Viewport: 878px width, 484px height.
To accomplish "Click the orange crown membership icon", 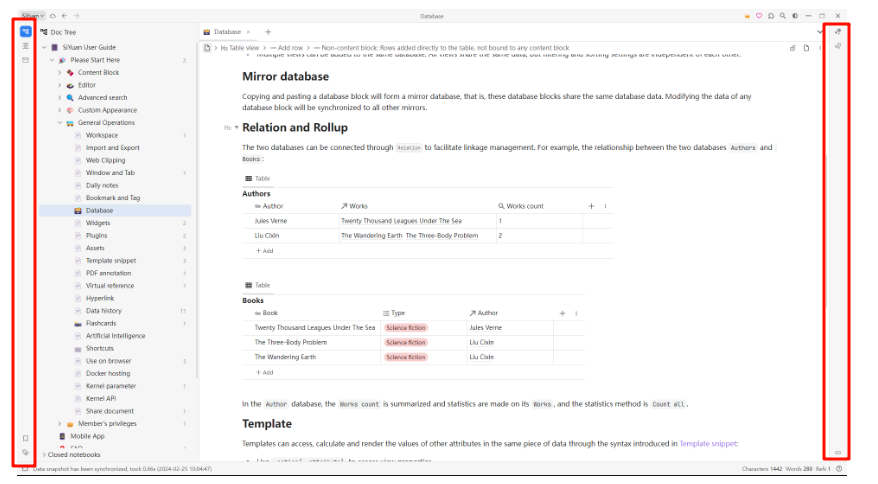I will pyautogui.click(x=747, y=16).
